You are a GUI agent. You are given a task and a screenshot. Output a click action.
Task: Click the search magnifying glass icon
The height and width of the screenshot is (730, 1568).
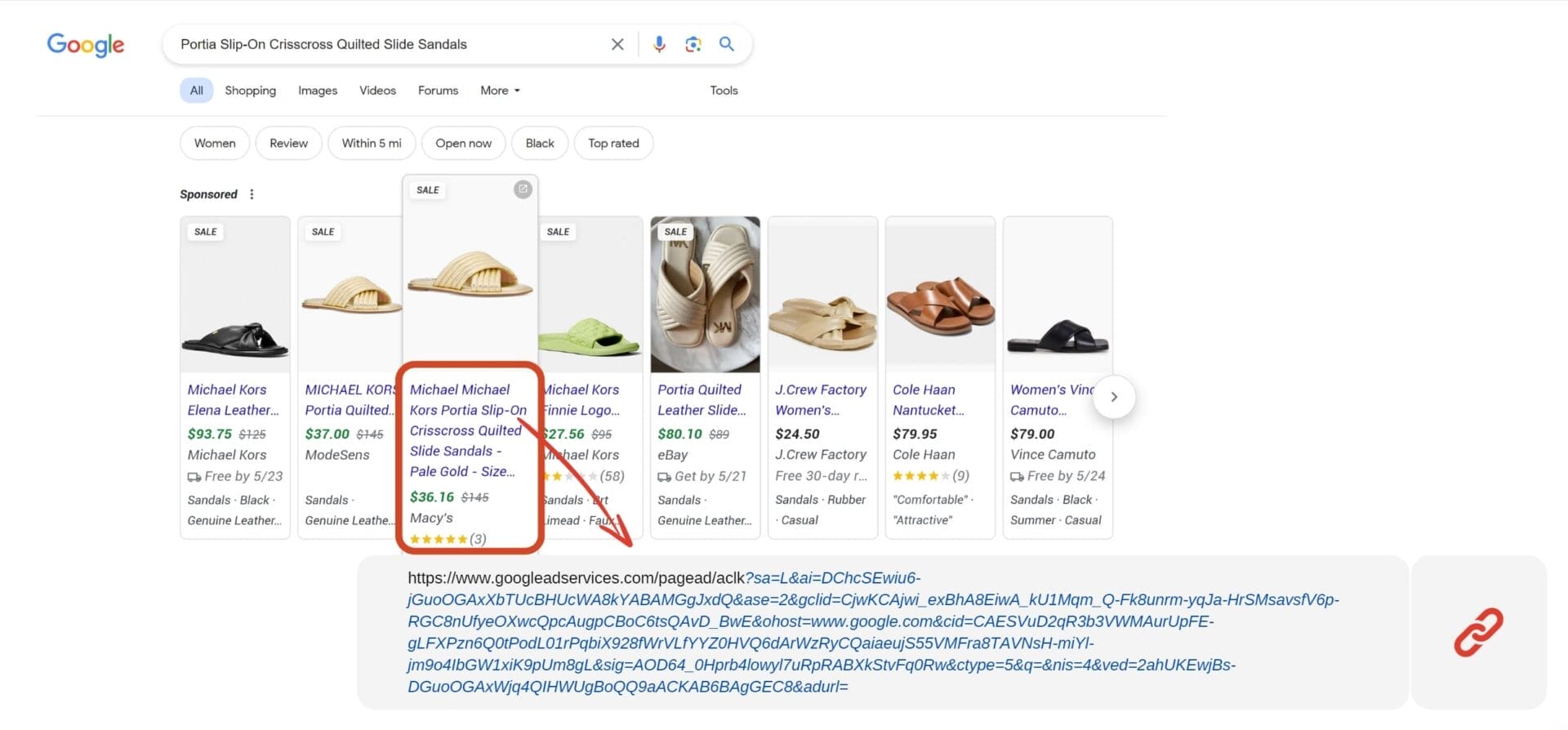coord(726,44)
